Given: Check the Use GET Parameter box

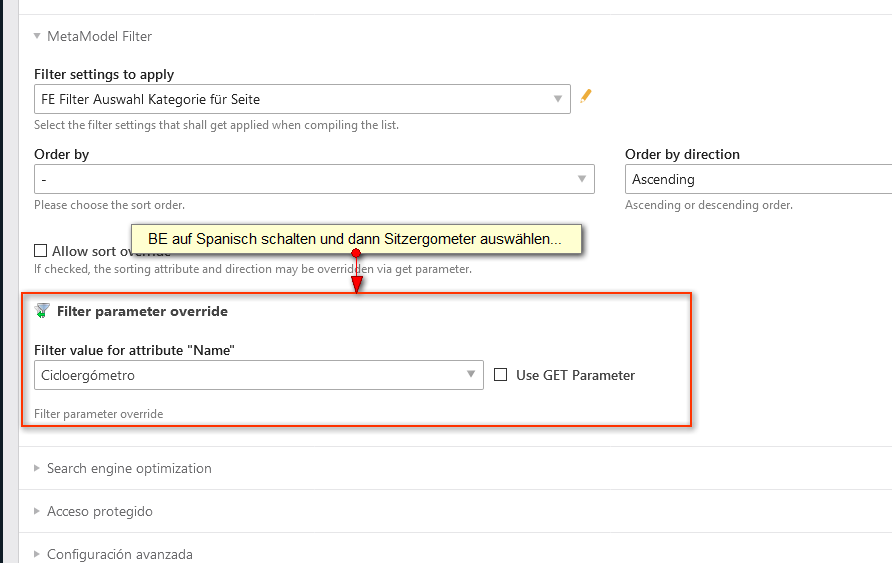Looking at the screenshot, I should 501,375.
